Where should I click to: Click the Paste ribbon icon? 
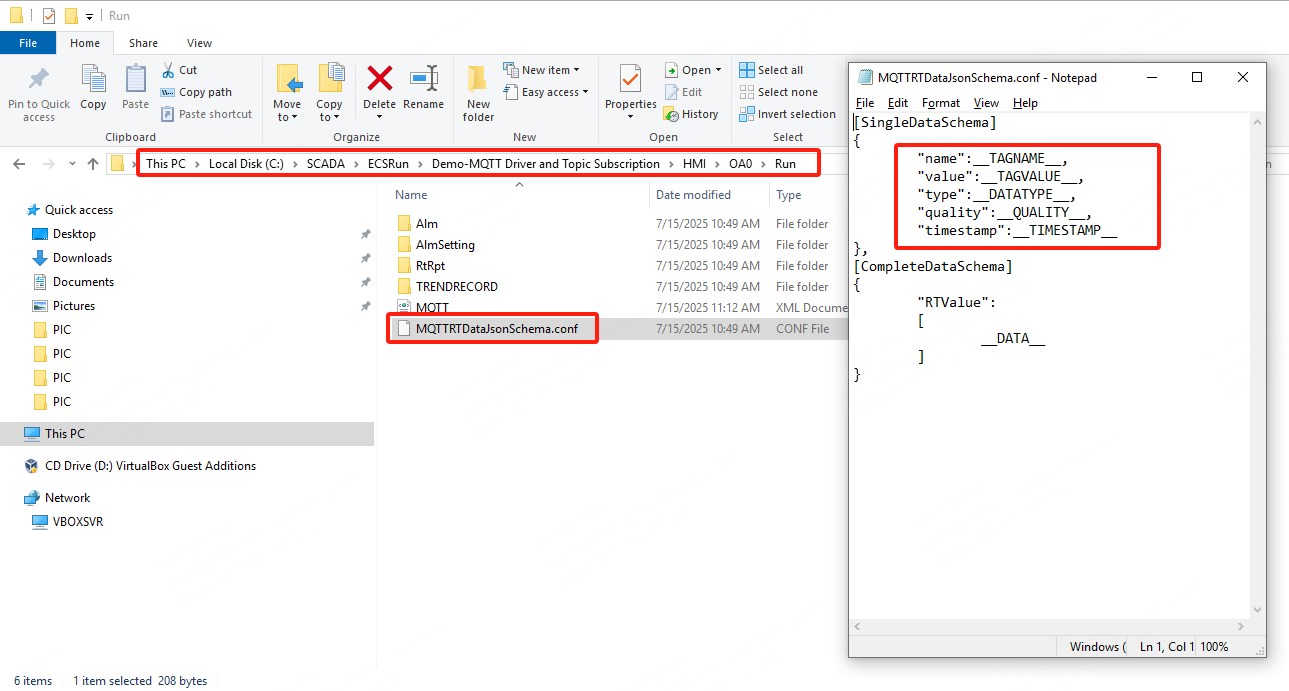coord(135,79)
